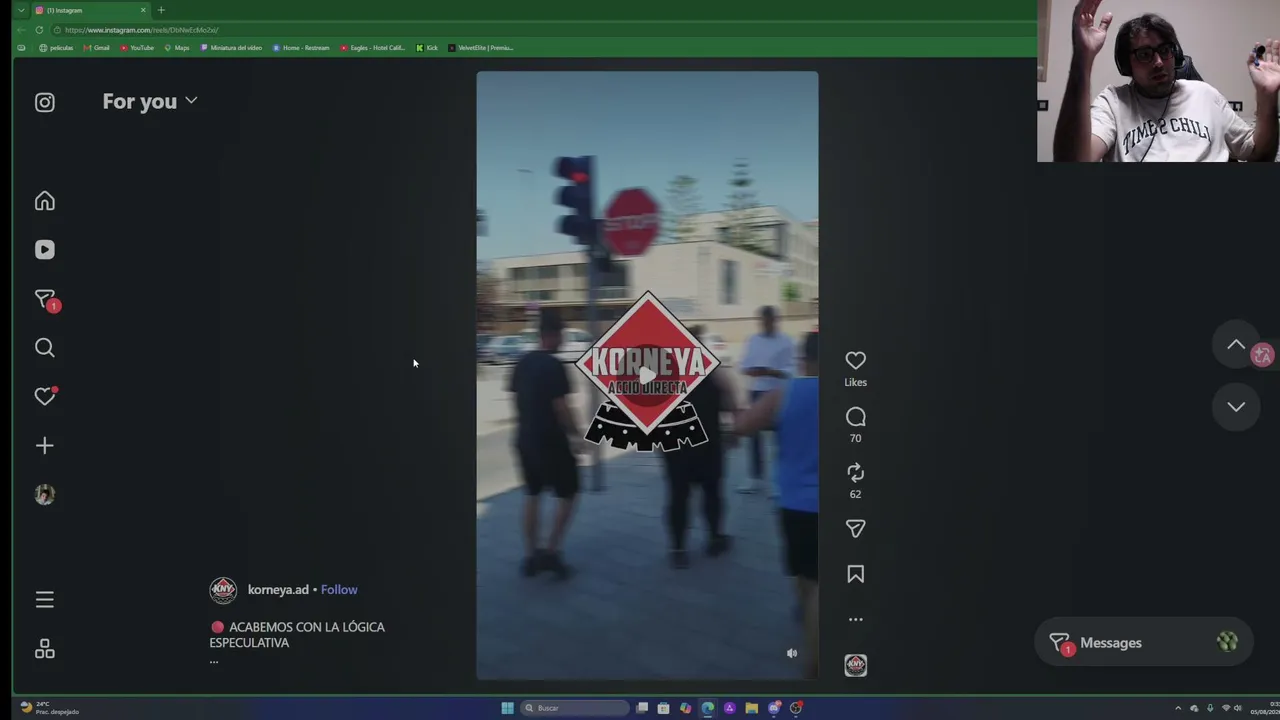The image size is (1280, 720).
Task: Click korneya.ad profile picture
Action: point(223,590)
